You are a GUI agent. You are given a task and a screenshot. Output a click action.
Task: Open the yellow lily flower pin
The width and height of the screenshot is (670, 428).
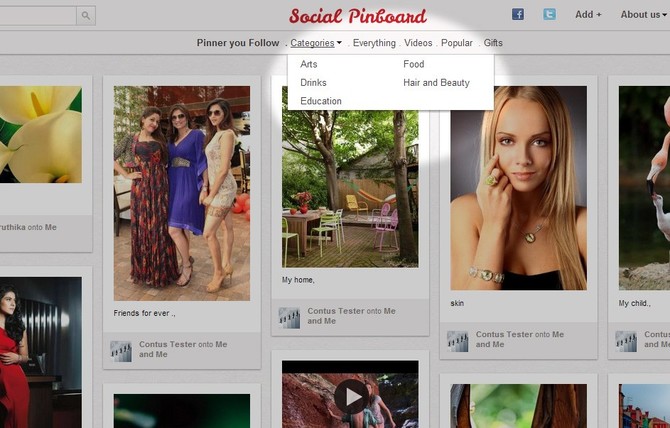tap(41, 135)
